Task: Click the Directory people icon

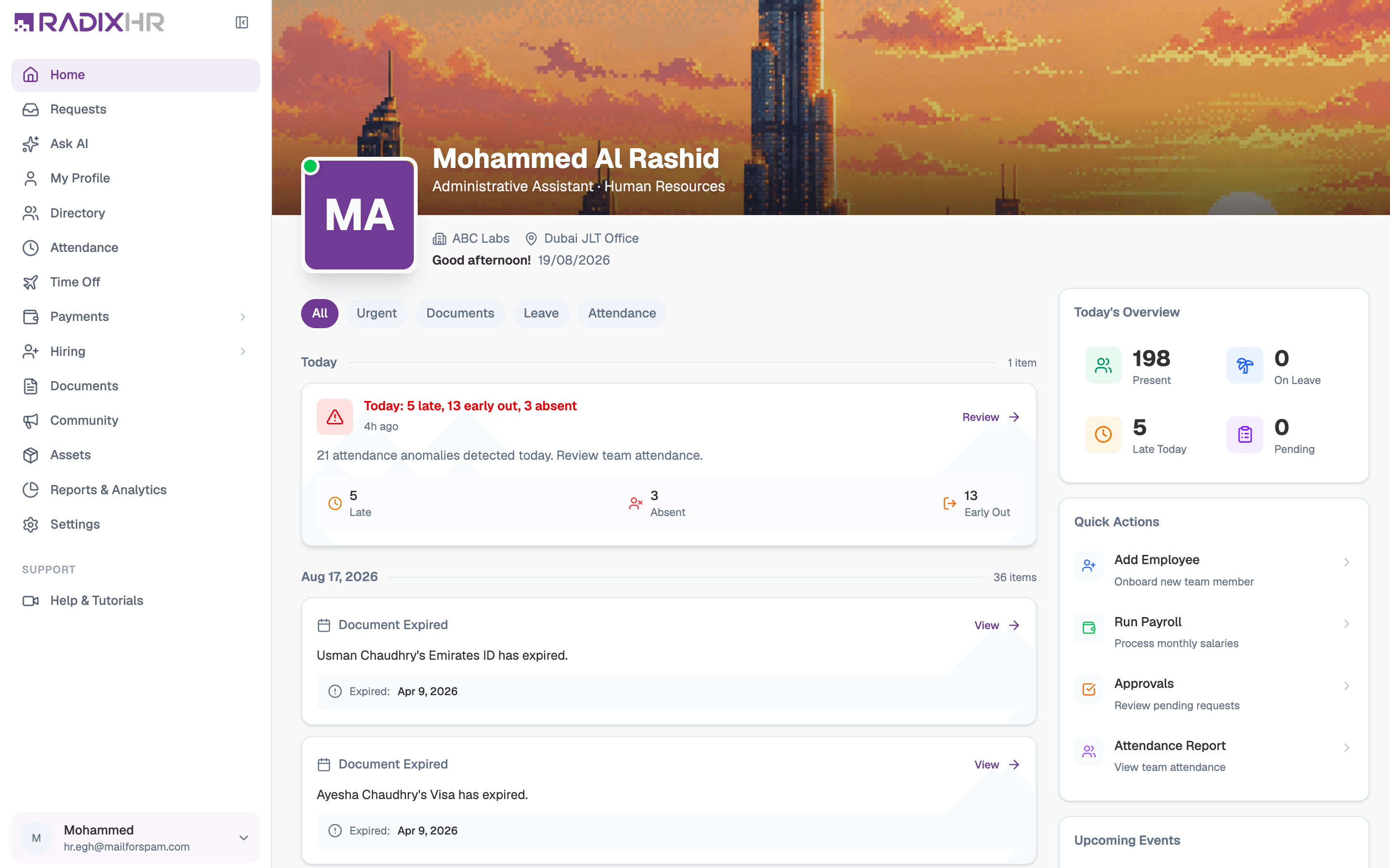Action: 31,213
